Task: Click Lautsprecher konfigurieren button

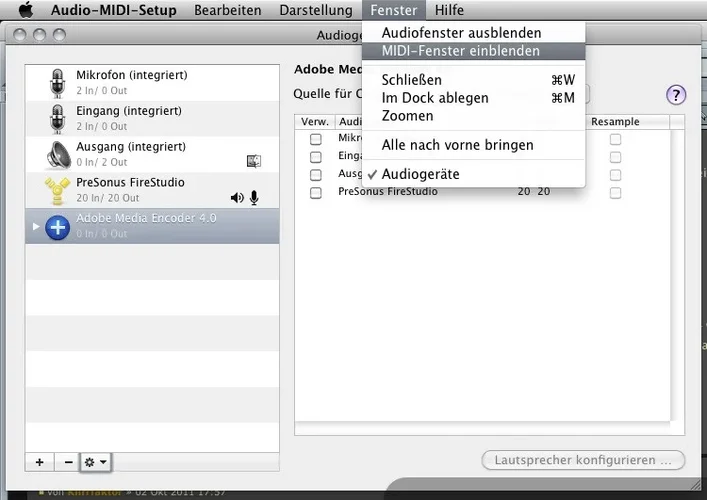Action: (583, 460)
